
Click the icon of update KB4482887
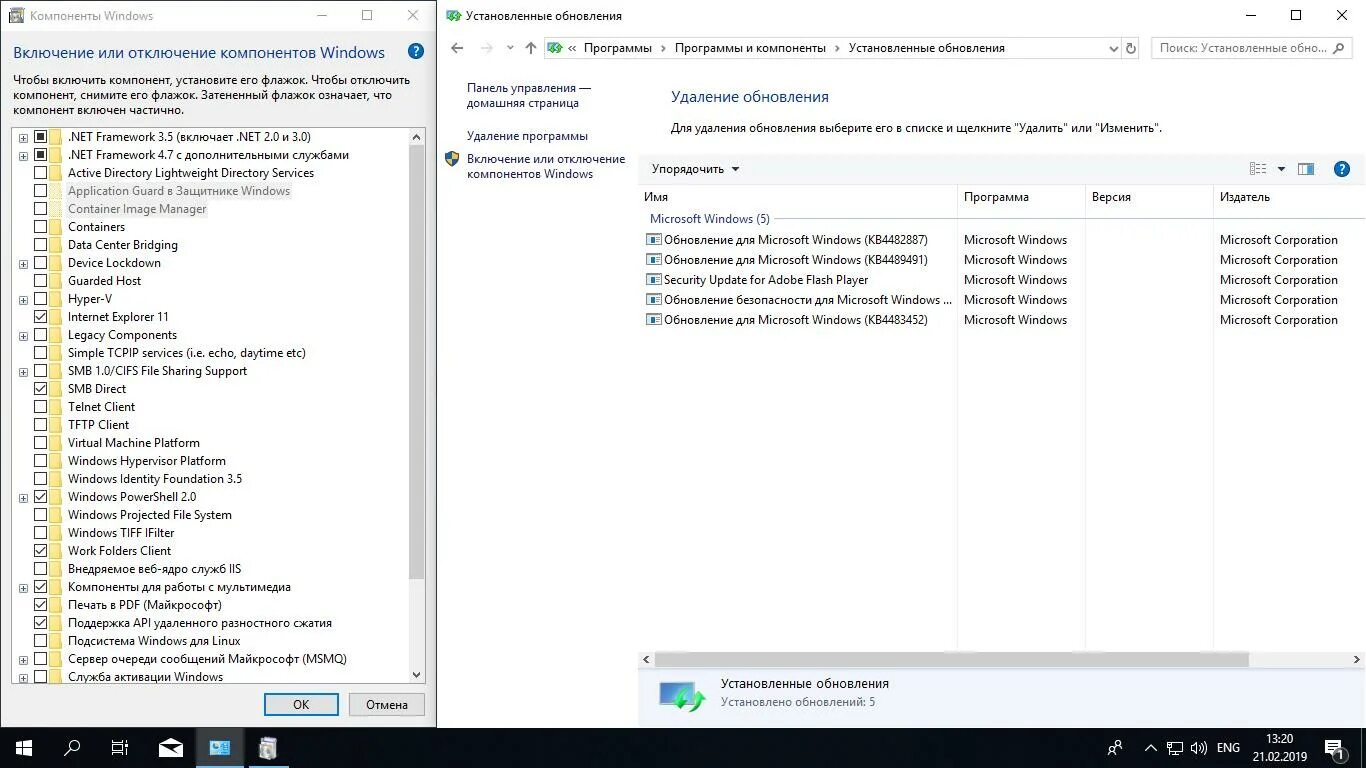[654, 240]
